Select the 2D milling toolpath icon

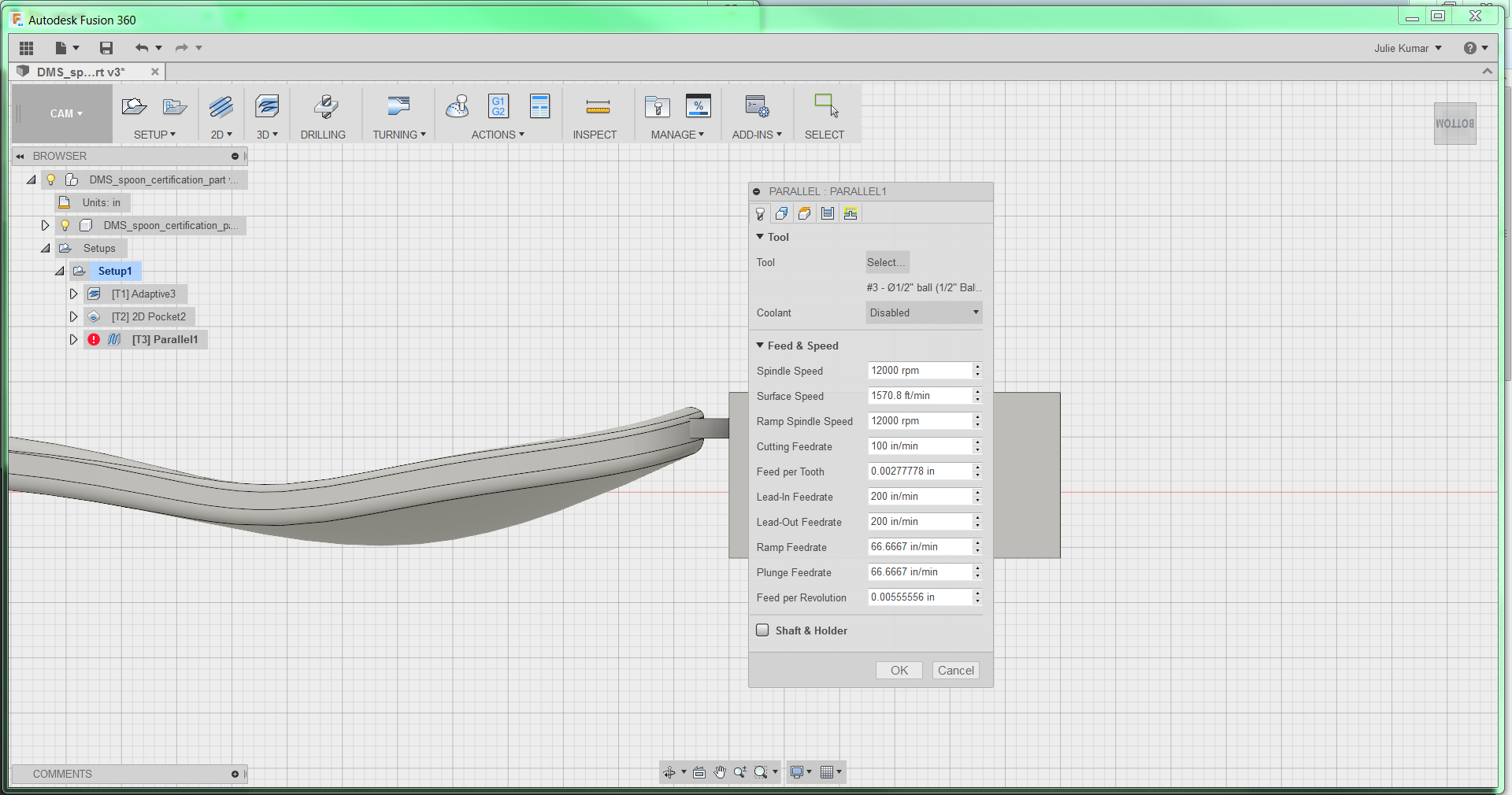coord(221,106)
